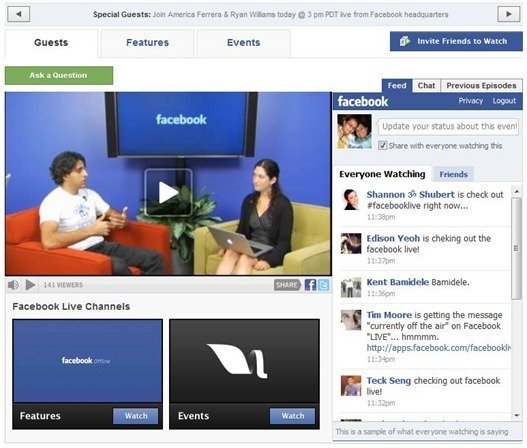Watch the Events channel
527x448 pixels.
point(292,416)
